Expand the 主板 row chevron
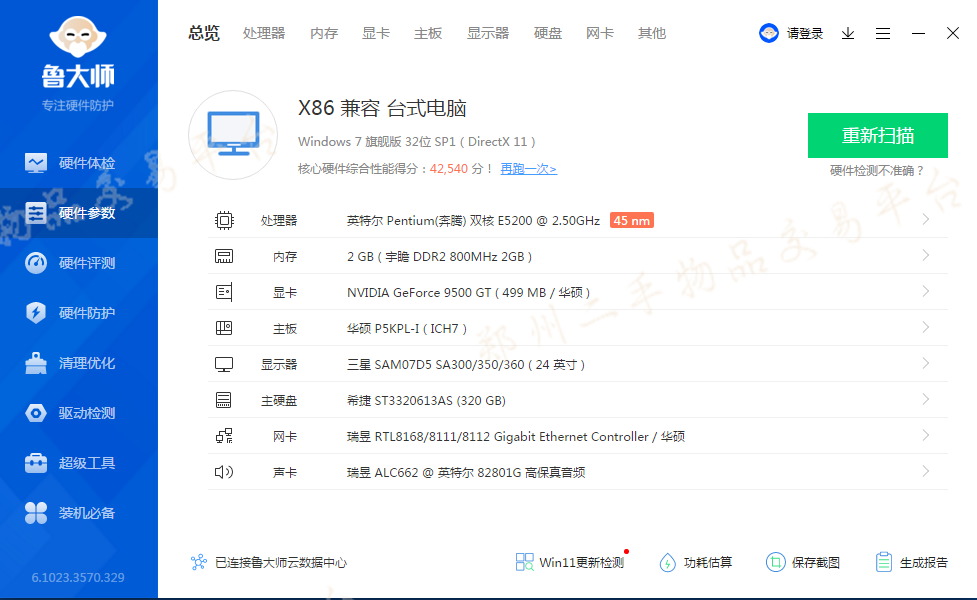This screenshot has height=600, width=977. coord(926,327)
